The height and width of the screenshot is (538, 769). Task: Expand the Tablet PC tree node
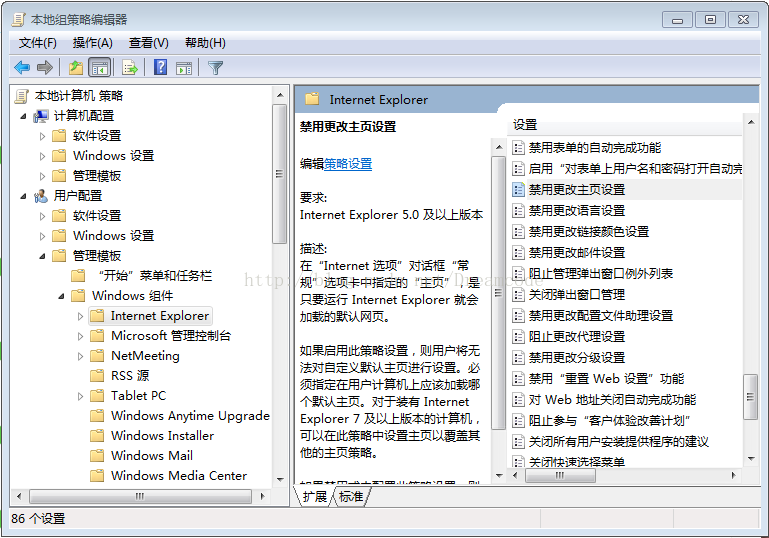(80, 396)
